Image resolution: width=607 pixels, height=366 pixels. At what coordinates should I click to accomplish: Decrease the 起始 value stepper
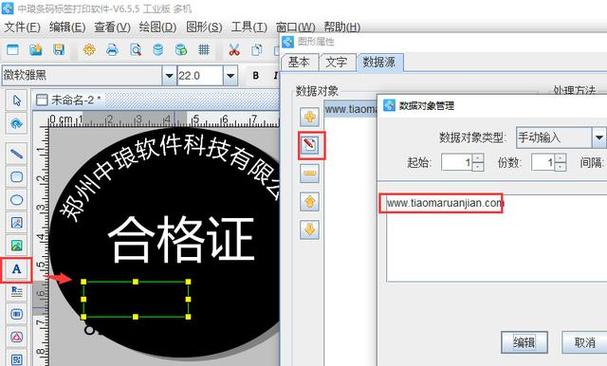coord(479,167)
